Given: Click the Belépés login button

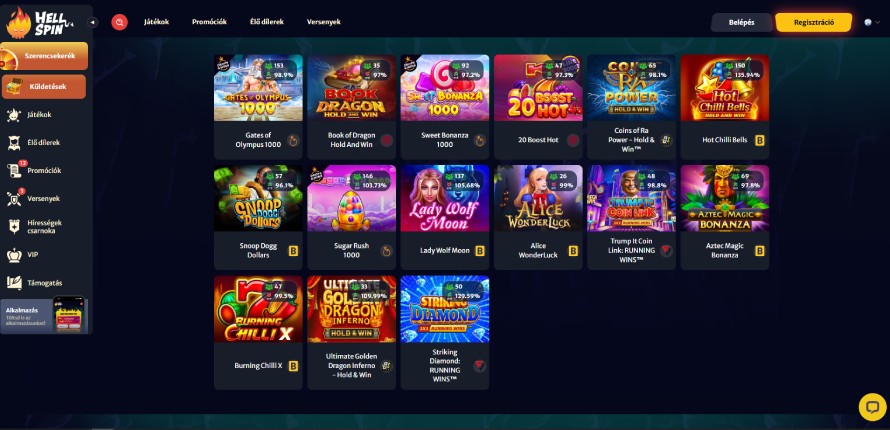Looking at the screenshot, I should (741, 22).
